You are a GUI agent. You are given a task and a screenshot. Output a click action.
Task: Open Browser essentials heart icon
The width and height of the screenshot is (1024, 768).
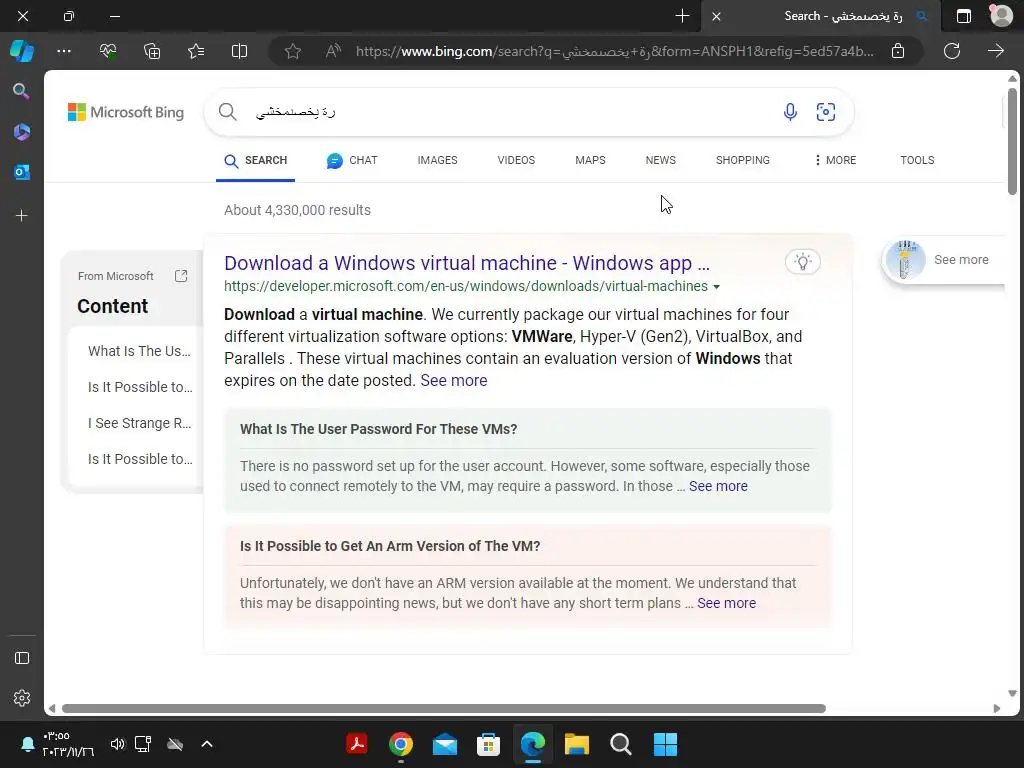pos(108,51)
